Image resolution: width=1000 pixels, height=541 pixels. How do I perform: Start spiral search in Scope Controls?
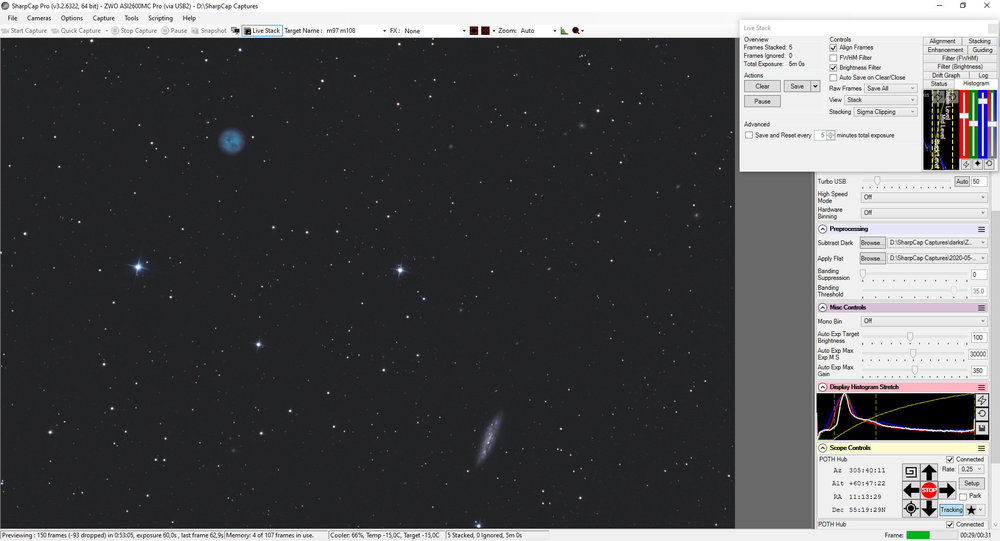click(x=911, y=472)
